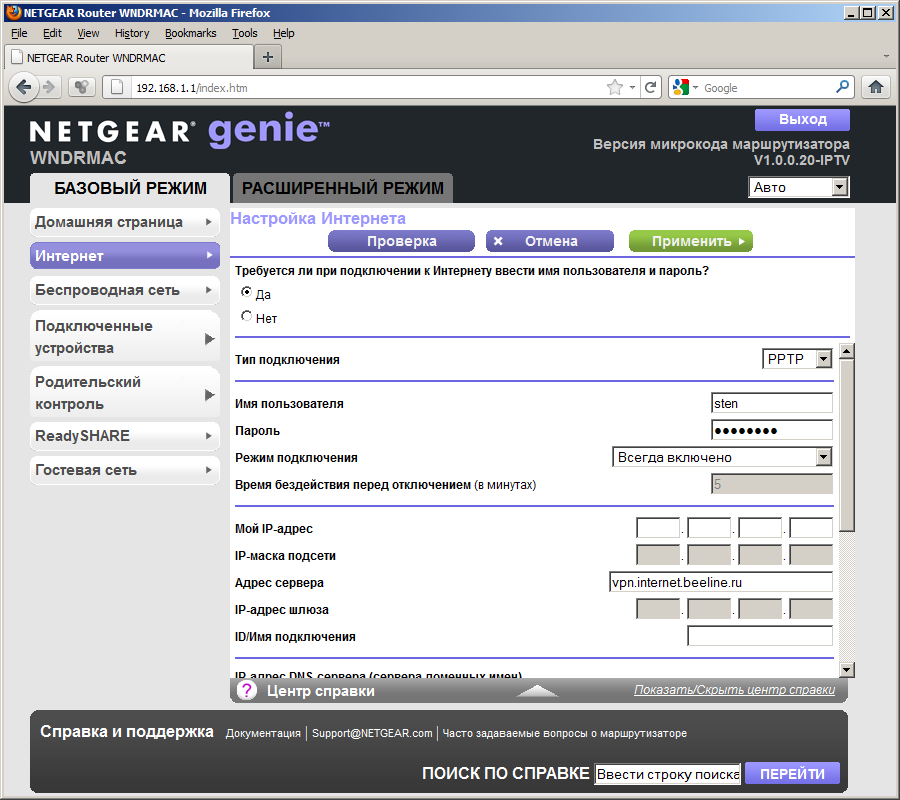Viewport: 900px width, 800px height.
Task: Click the Google search engine icon
Action: pyautogui.click(x=681, y=87)
